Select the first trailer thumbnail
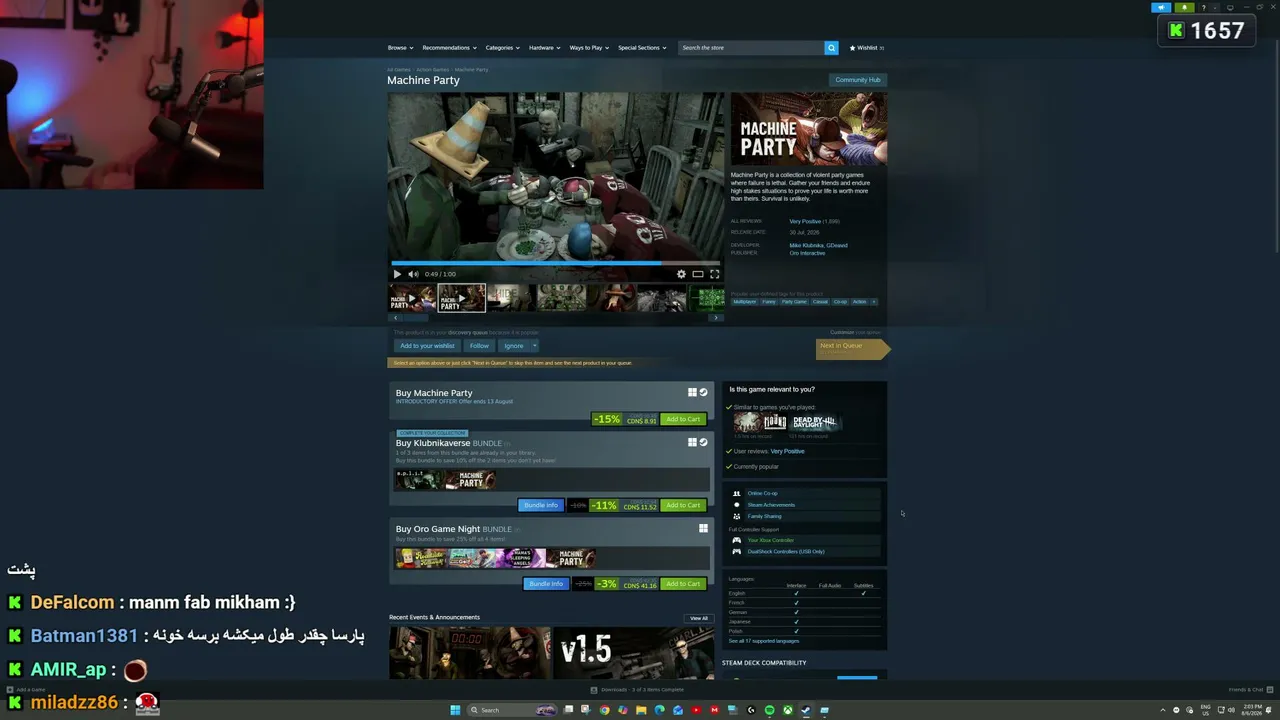Screen dimensions: 1280x720 [x=412, y=298]
